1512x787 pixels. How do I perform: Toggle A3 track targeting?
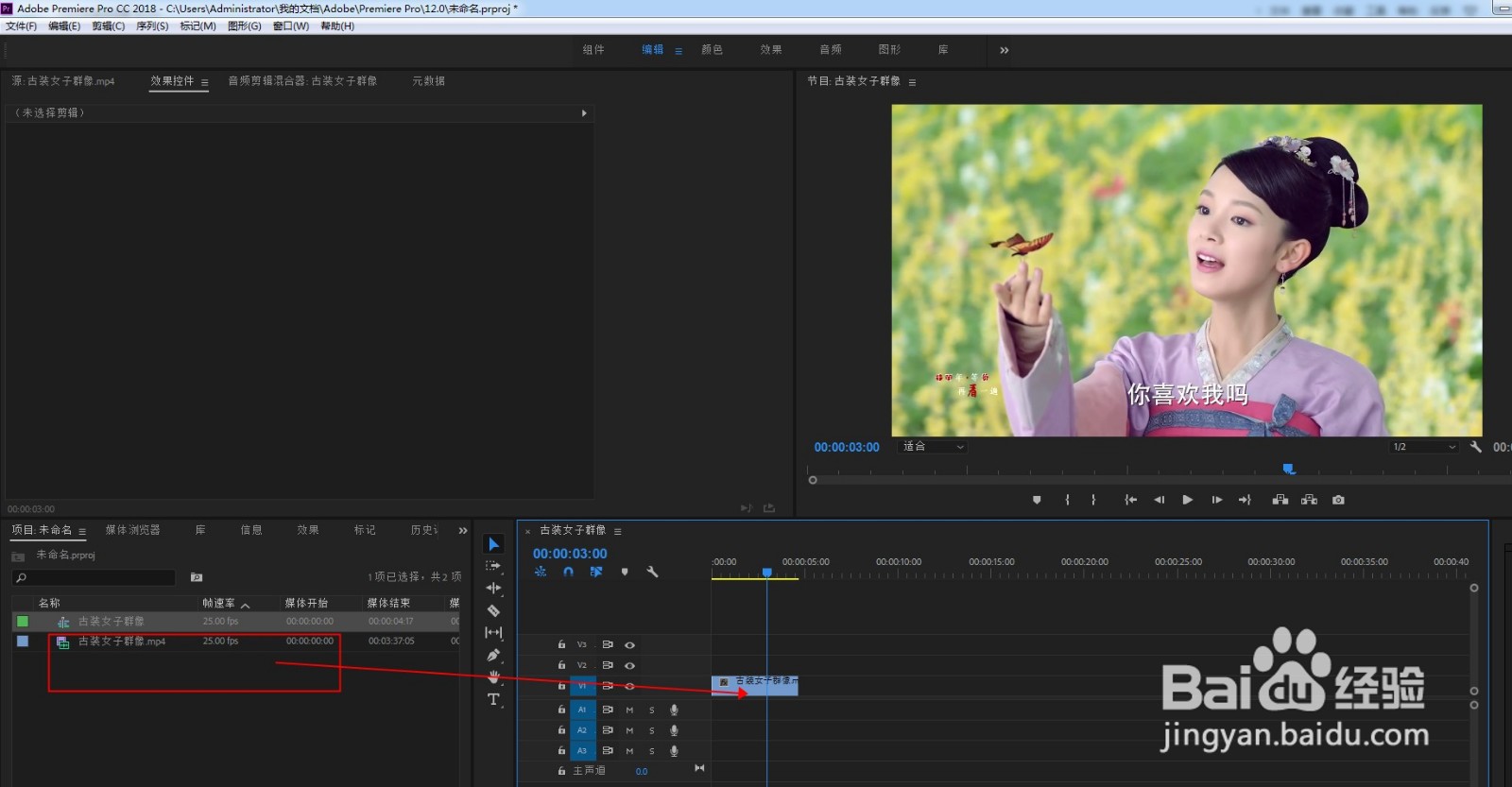pyautogui.click(x=582, y=751)
